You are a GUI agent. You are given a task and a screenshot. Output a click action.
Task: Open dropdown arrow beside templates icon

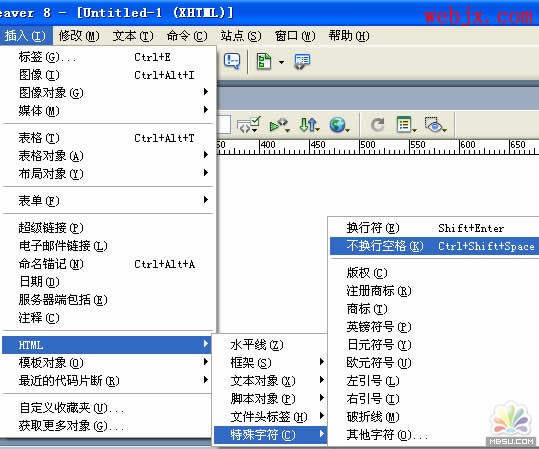[281, 62]
